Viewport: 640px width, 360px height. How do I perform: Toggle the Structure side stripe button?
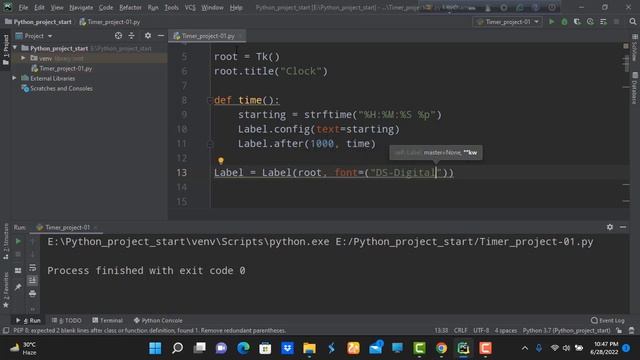click(6, 241)
